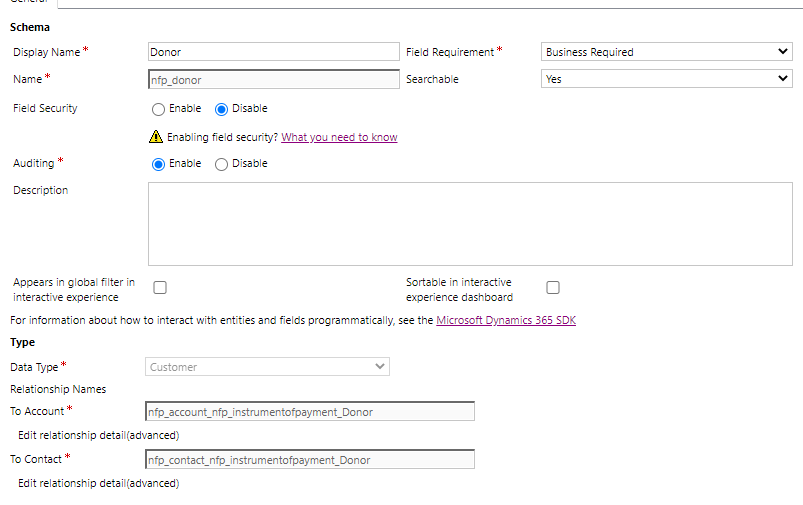Check Appears in global filter checkbox
This screenshot has width=803, height=505.
coord(160,288)
